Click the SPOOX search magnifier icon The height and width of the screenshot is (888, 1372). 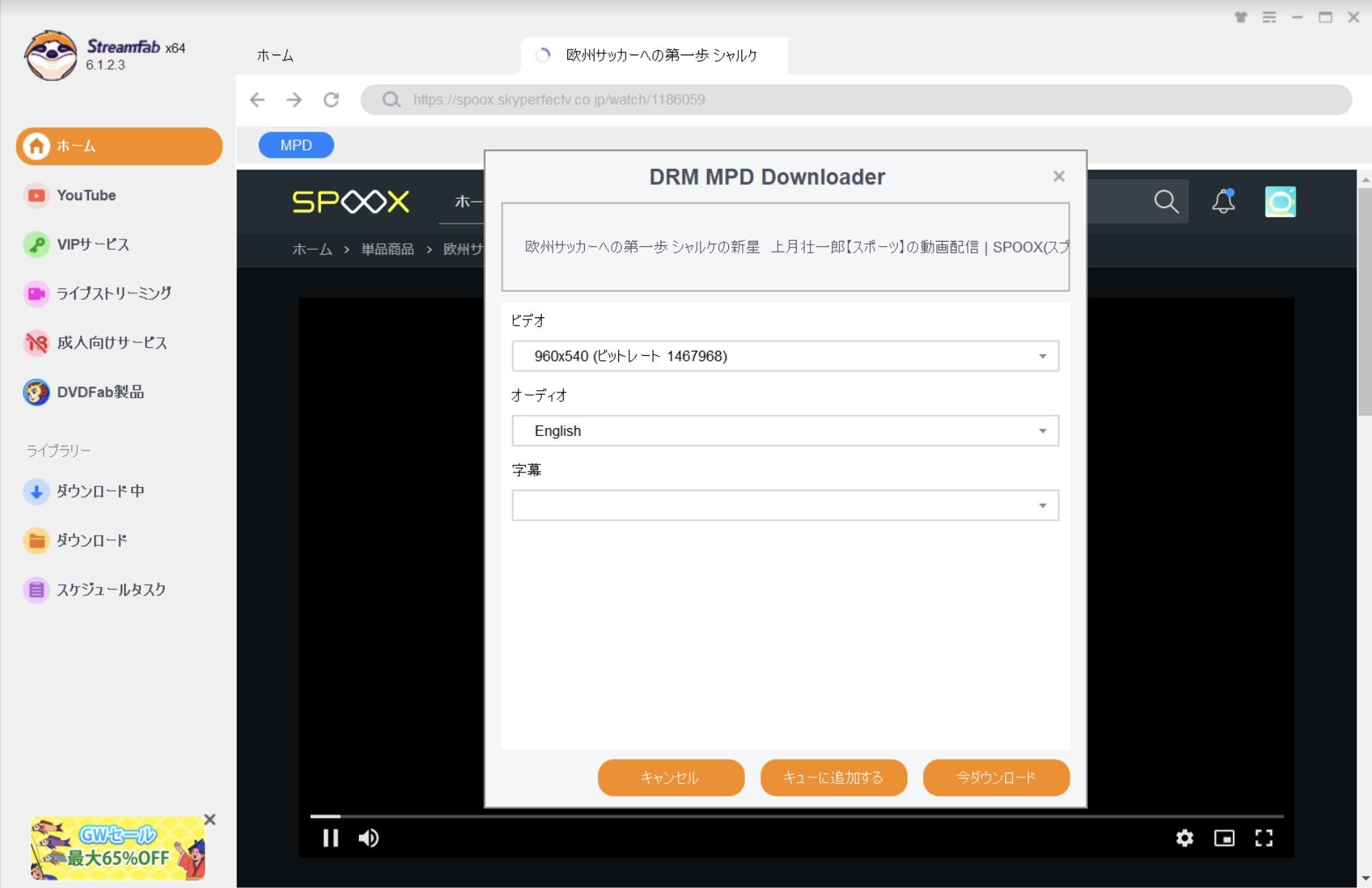coord(1166,202)
